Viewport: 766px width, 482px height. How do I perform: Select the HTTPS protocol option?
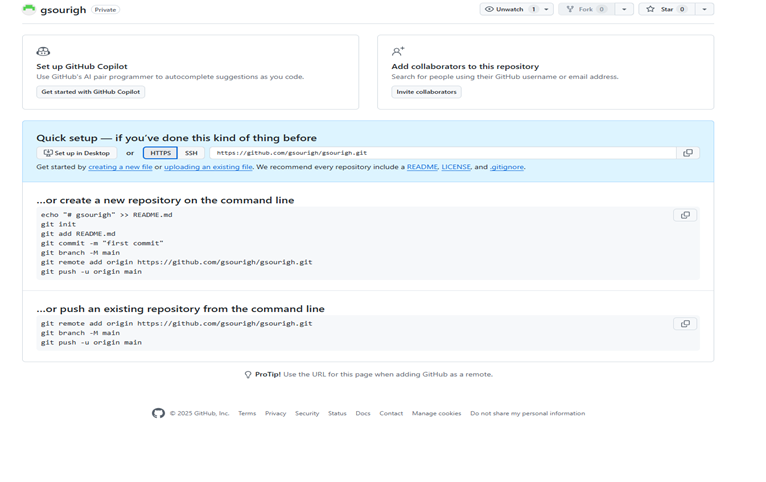coord(160,153)
